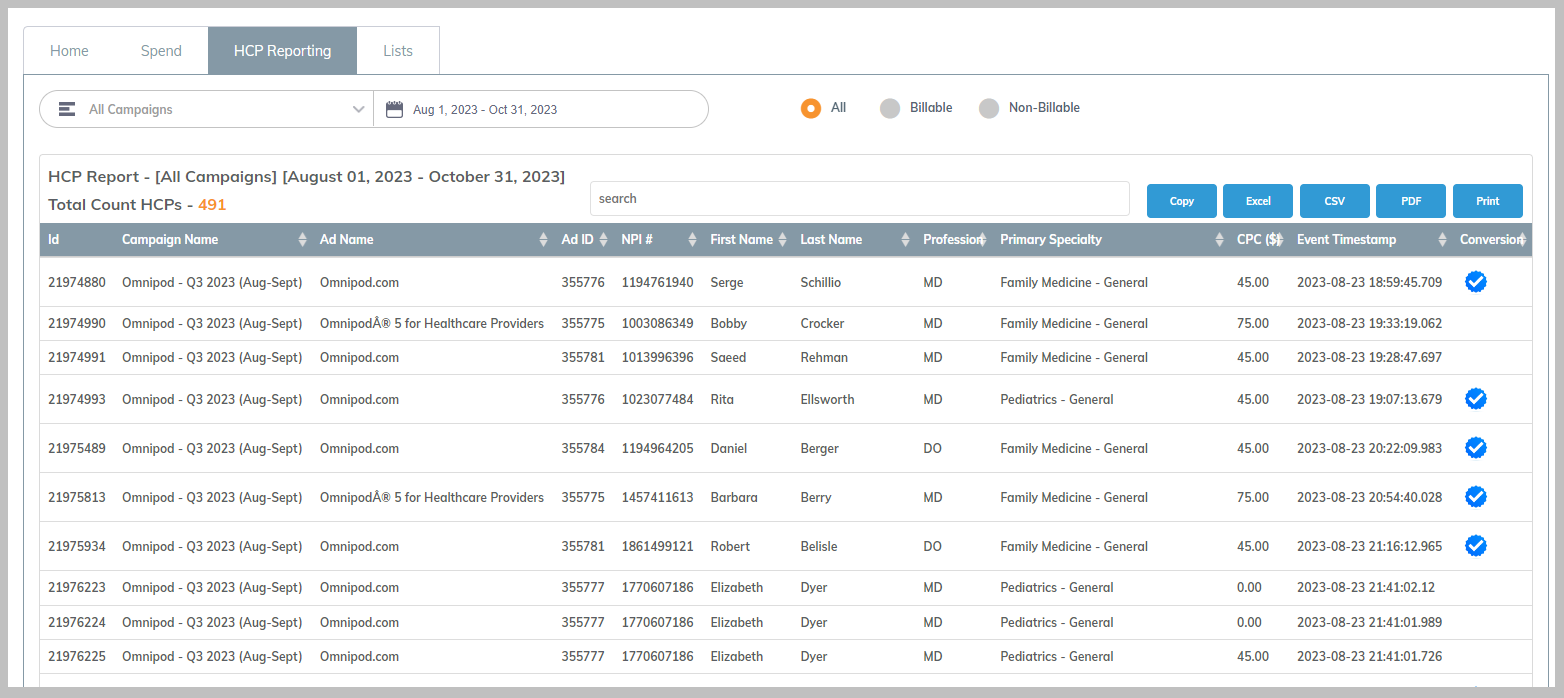1564x698 pixels.
Task: Sort by the Ad Name column arrows
Action: click(543, 240)
